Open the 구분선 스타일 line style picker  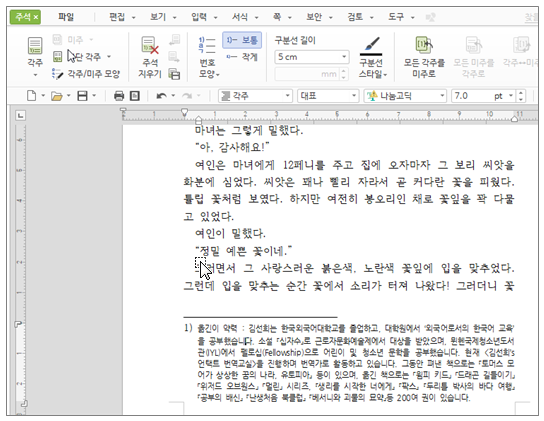[x=372, y=58]
